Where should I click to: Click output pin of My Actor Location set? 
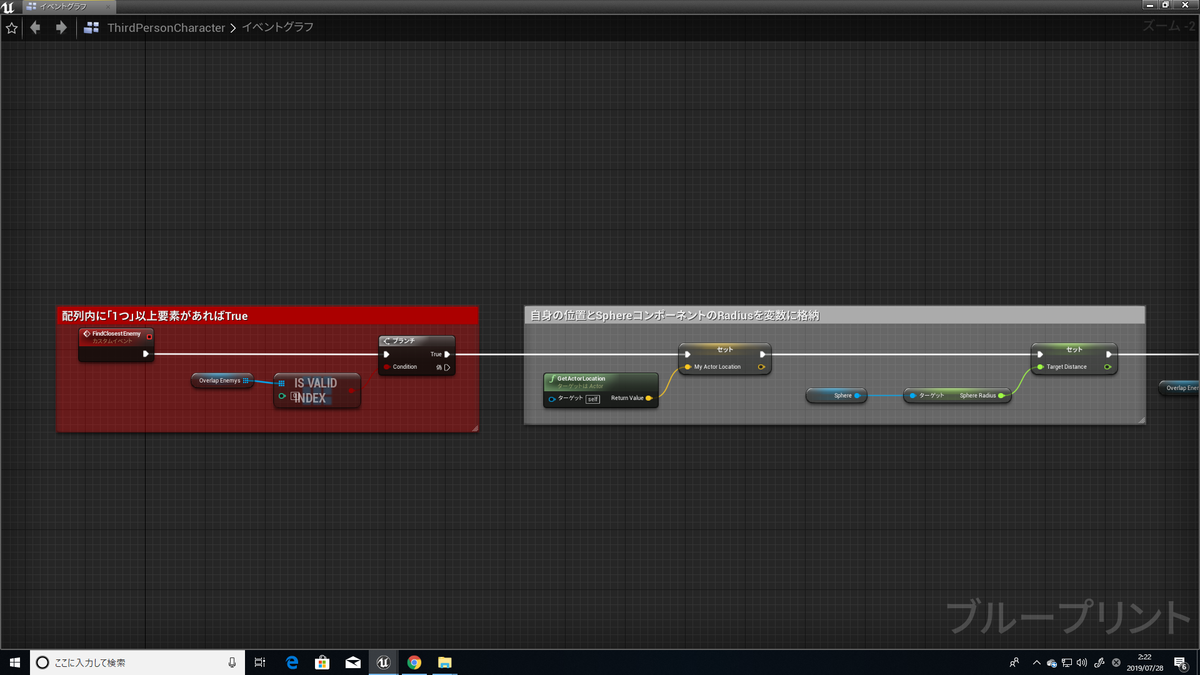pos(762,367)
